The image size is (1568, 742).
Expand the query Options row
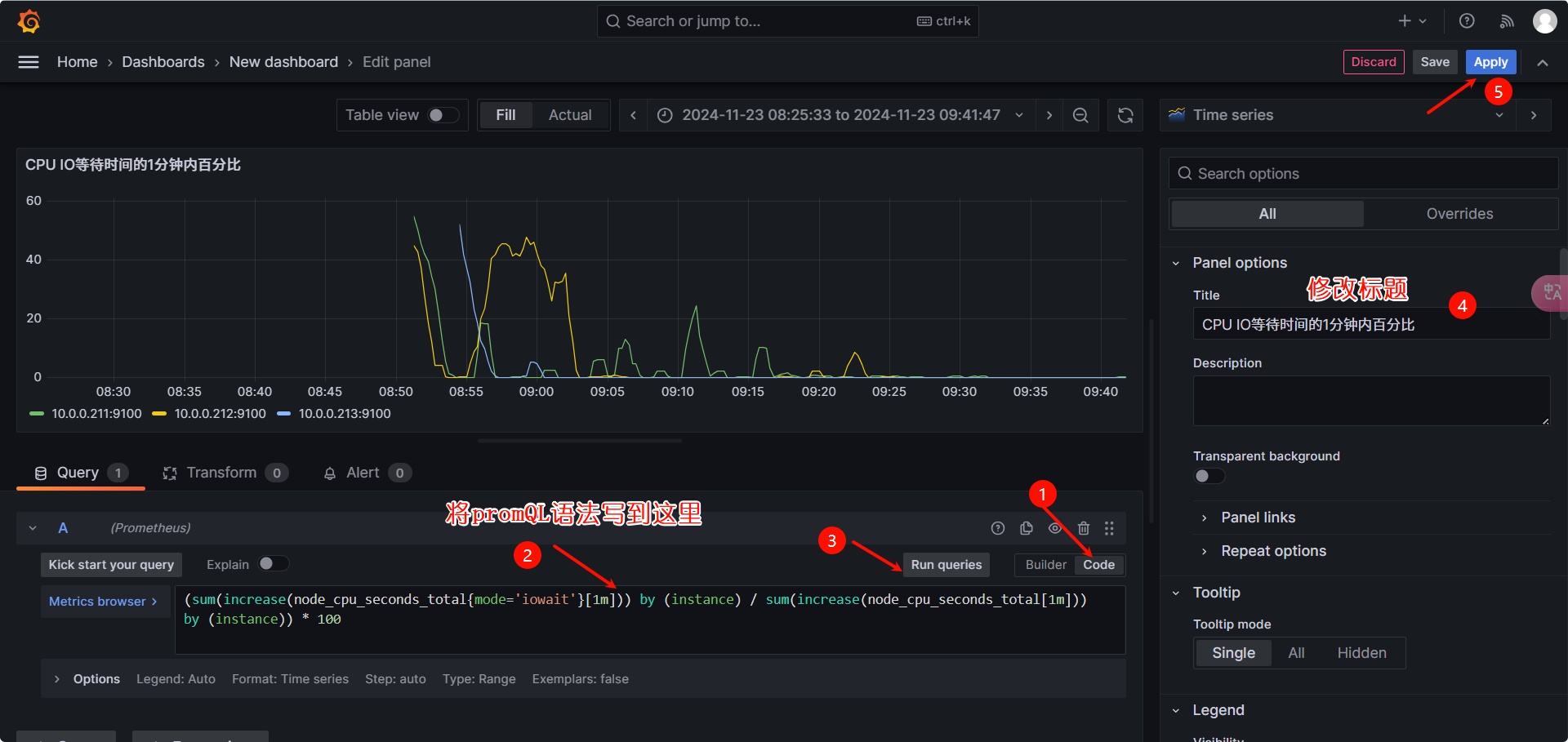tap(57, 679)
